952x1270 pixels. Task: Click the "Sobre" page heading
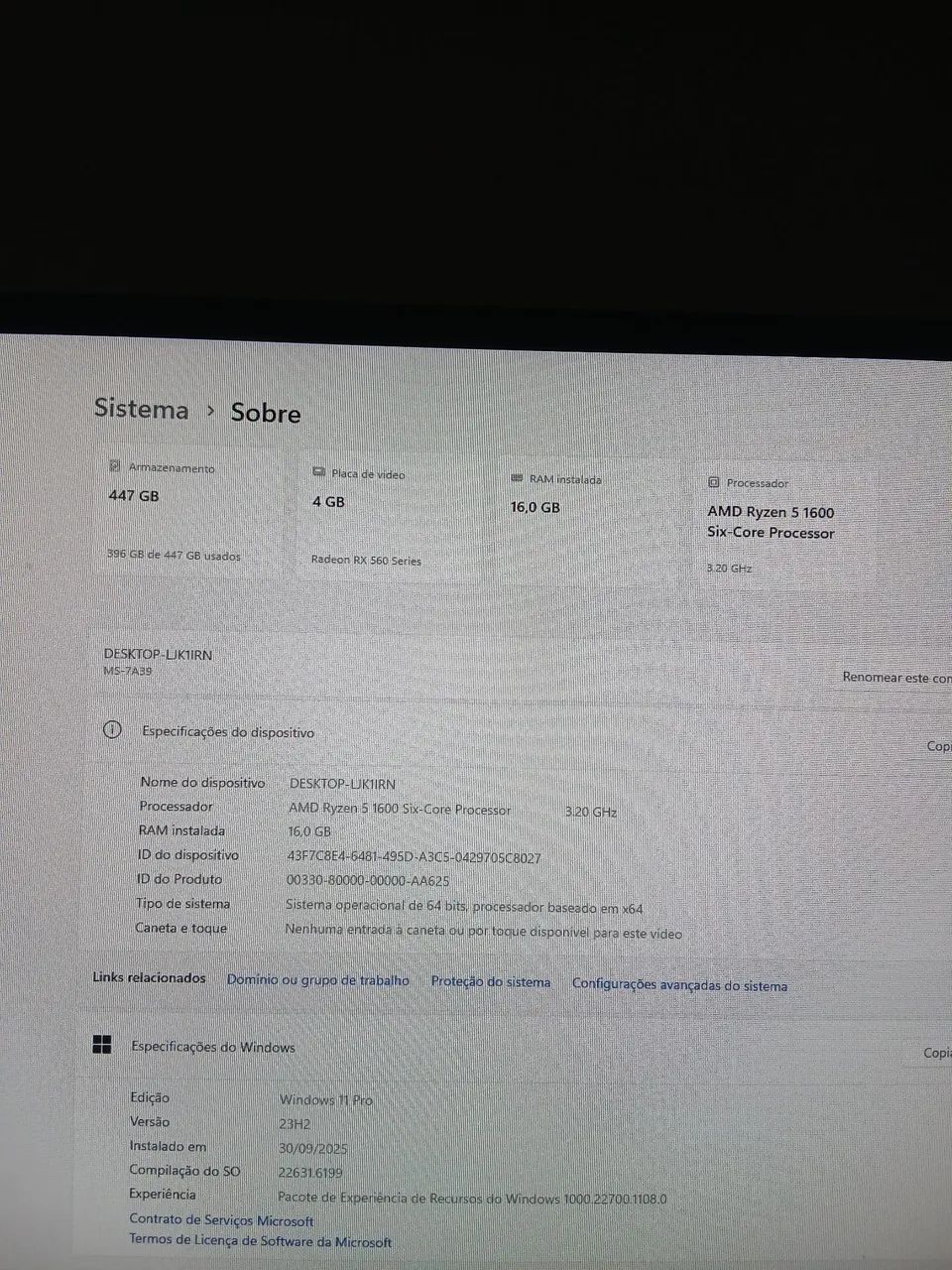(x=266, y=413)
